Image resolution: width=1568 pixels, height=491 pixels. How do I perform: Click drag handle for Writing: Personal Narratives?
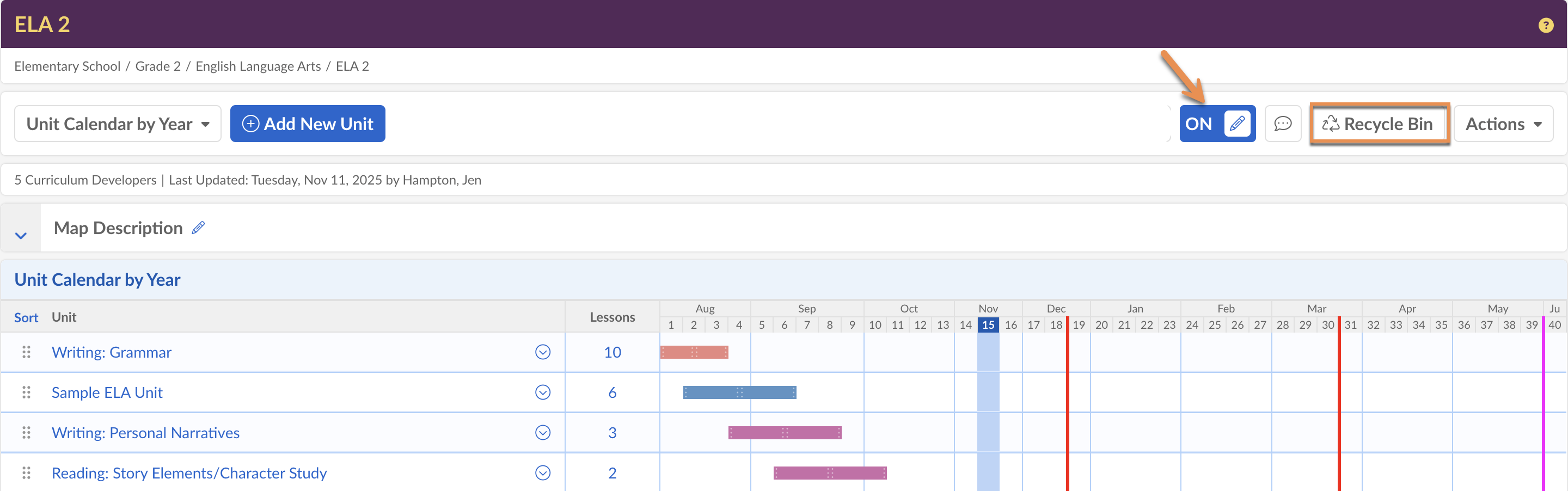pos(26,433)
